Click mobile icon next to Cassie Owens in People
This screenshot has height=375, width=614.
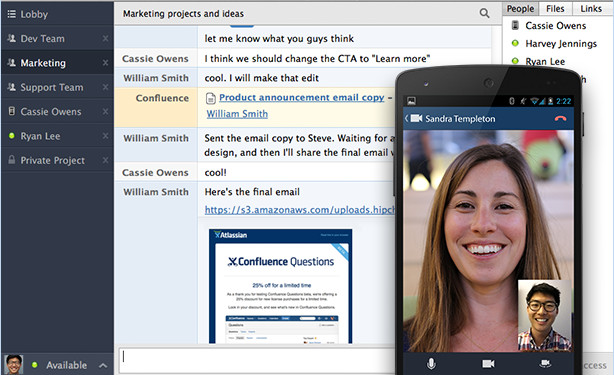pyautogui.click(x=515, y=25)
